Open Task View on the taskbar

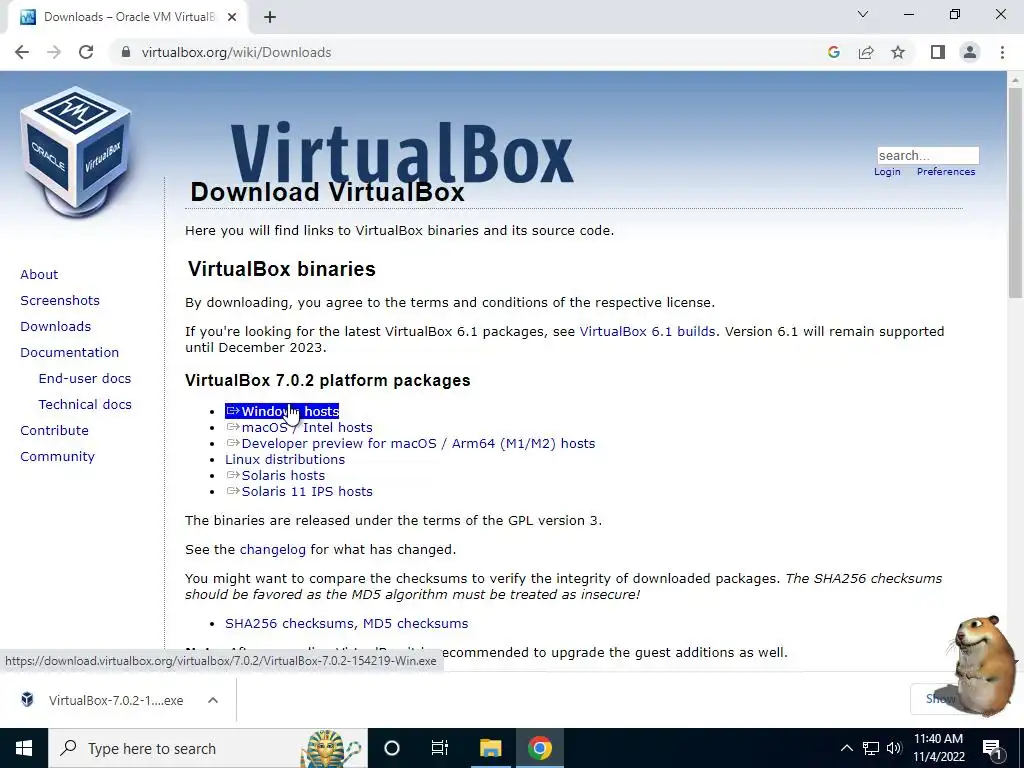pos(440,748)
